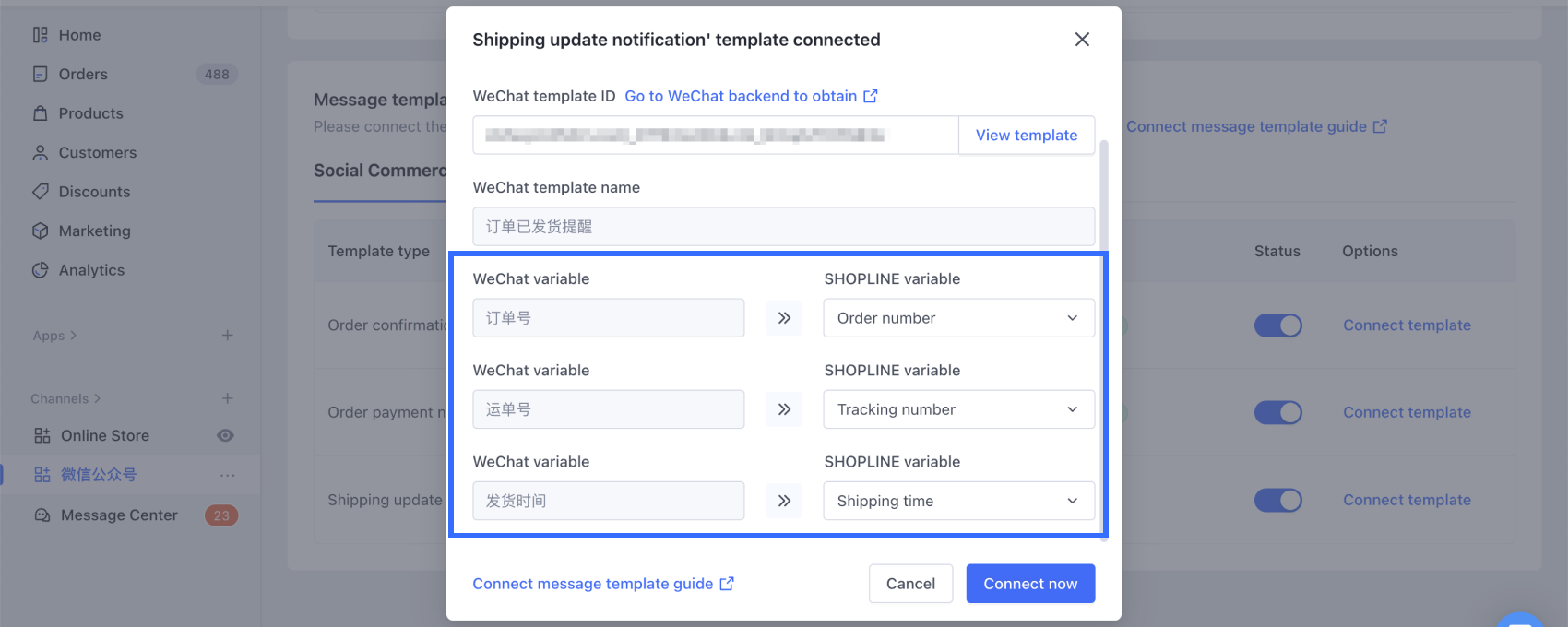Screen dimensions: 1568x627
Task: Open Products via its bag icon
Action: pos(41,113)
